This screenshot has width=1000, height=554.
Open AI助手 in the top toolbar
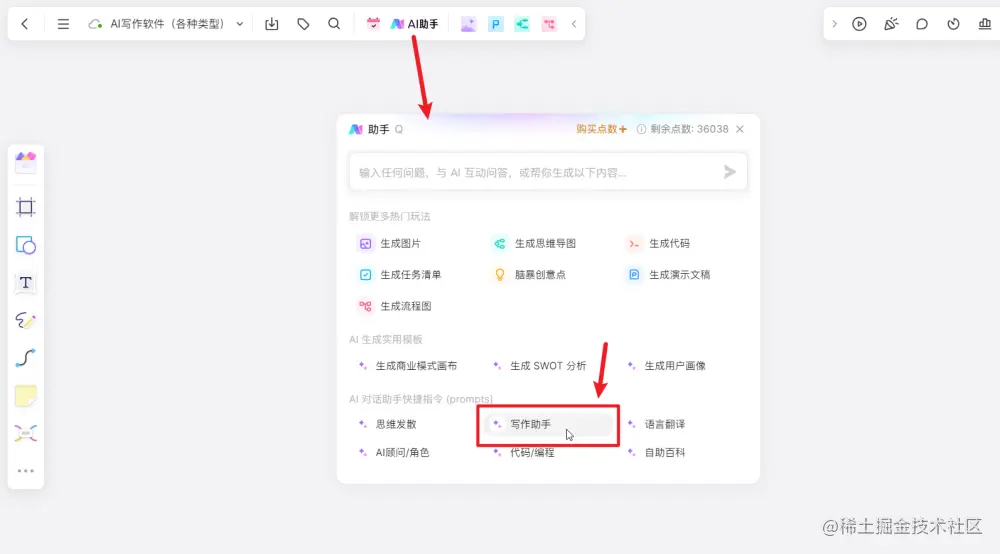pos(415,24)
